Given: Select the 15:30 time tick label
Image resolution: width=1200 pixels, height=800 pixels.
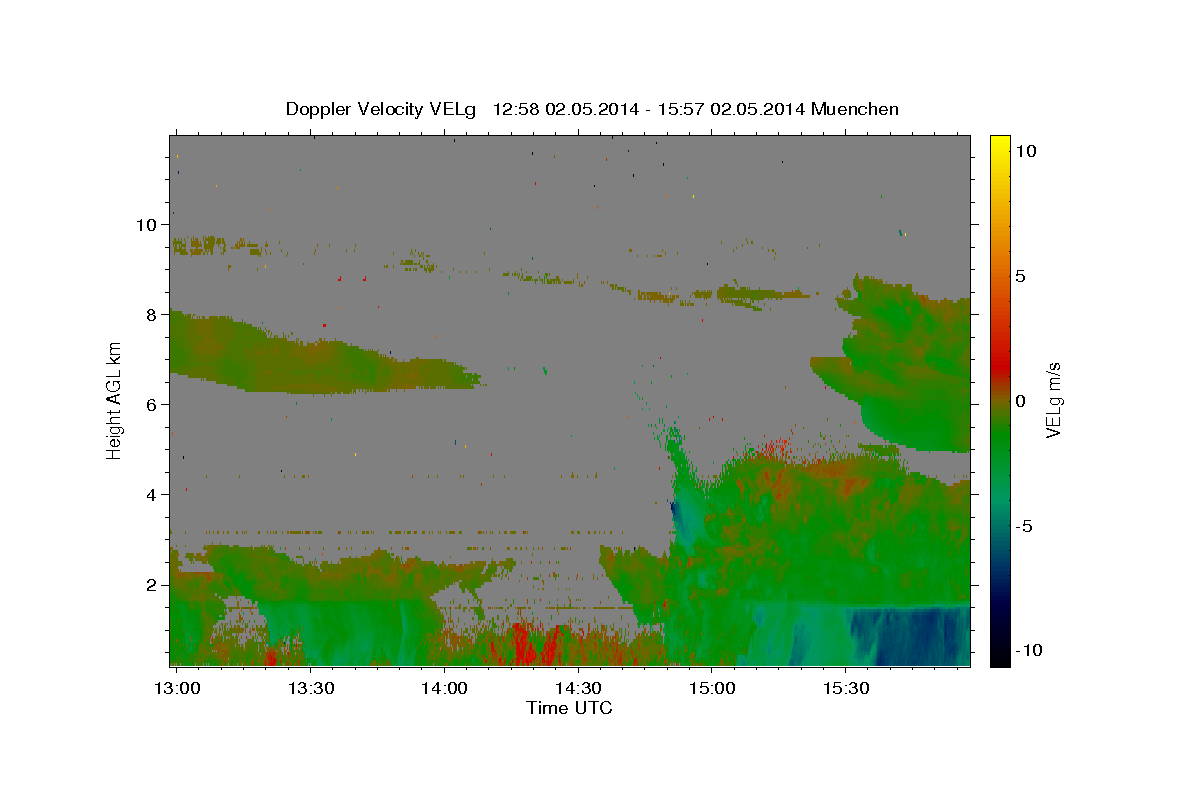Looking at the screenshot, I should click(x=845, y=688).
